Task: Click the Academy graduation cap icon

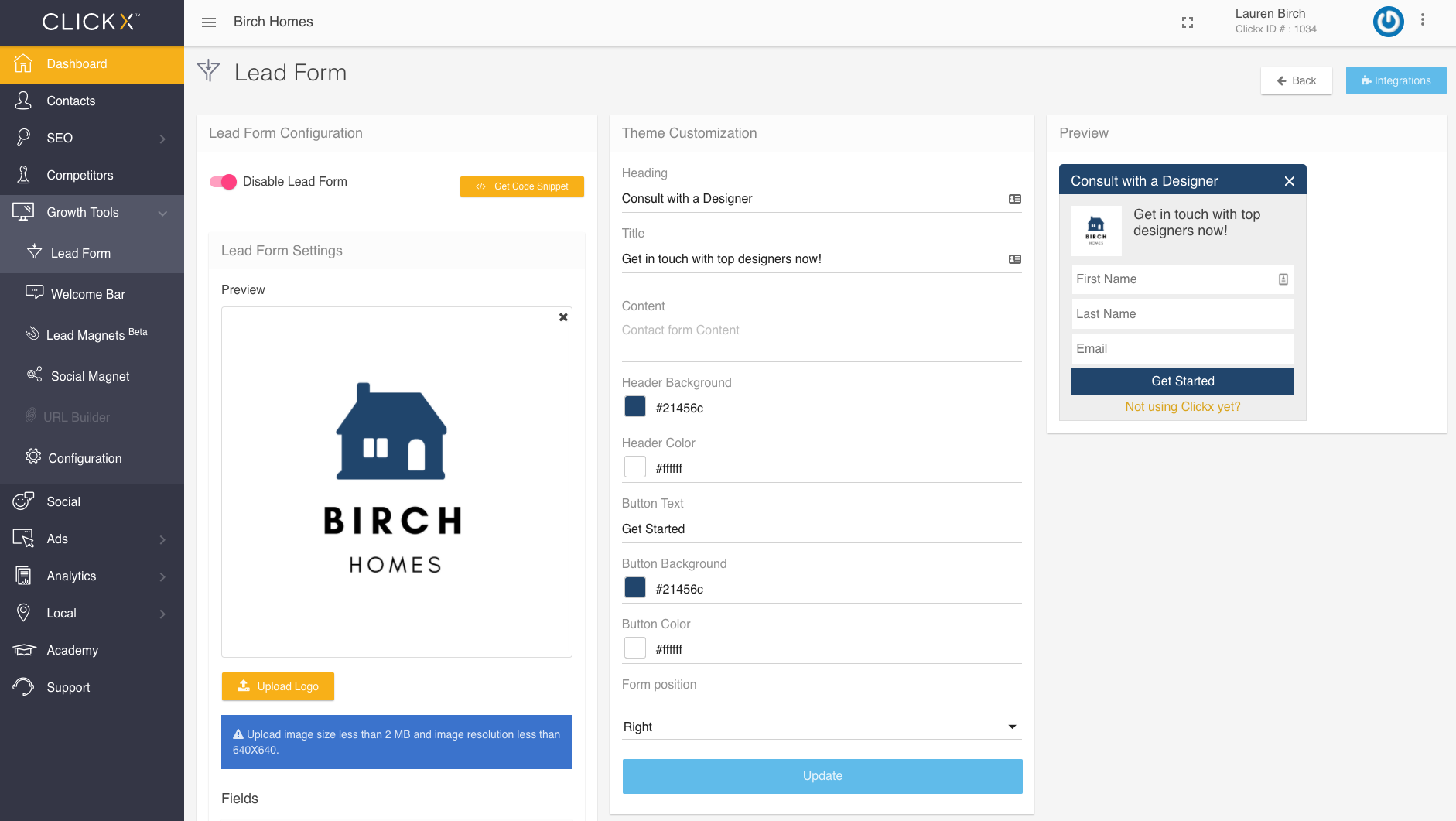Action: (x=24, y=650)
